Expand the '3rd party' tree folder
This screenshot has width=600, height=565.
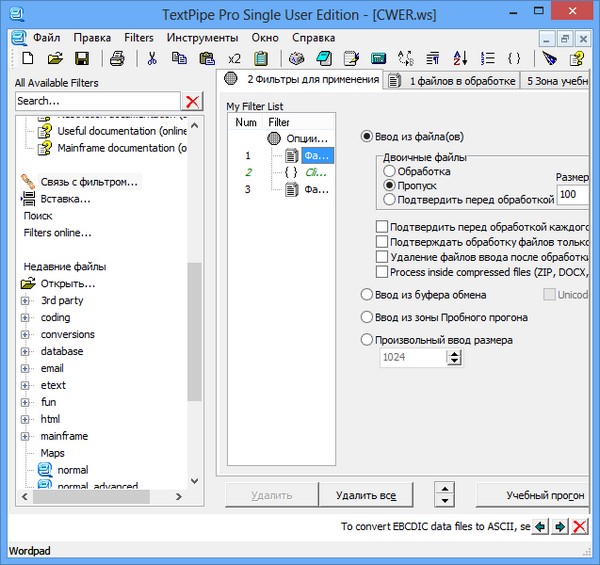[26, 301]
